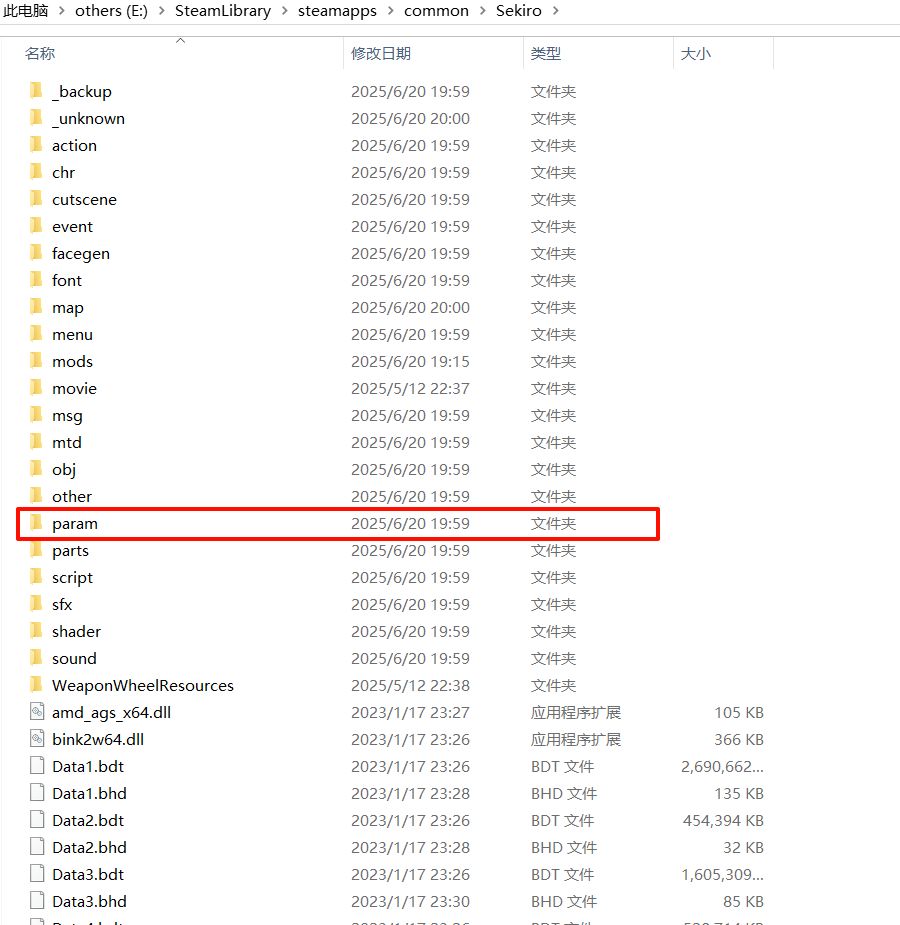Sort by 修改日期 column header

[381, 54]
